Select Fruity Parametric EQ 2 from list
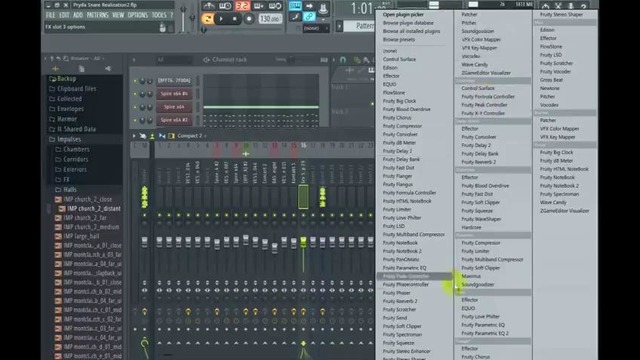Image resolution: width=640 pixels, height=360 pixels. coord(485,333)
